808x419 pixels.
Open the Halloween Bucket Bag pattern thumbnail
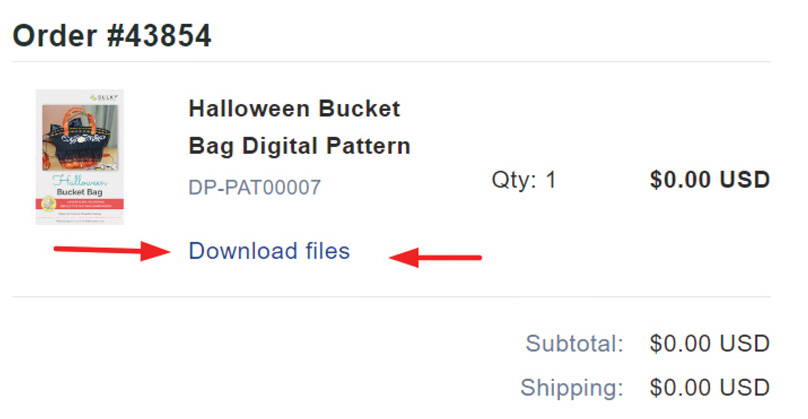click(80, 157)
